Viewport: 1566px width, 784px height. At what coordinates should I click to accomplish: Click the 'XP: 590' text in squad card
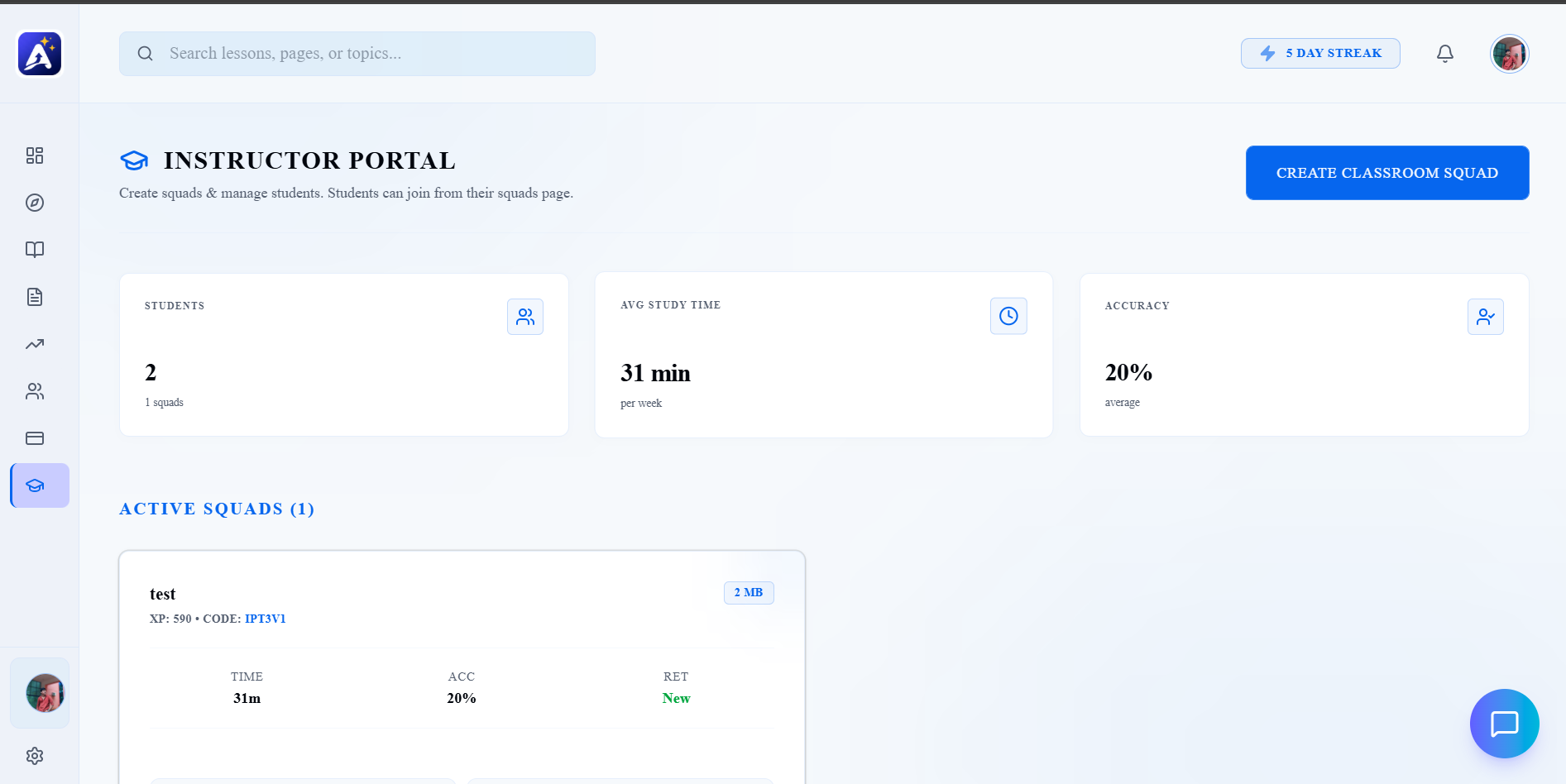point(170,619)
